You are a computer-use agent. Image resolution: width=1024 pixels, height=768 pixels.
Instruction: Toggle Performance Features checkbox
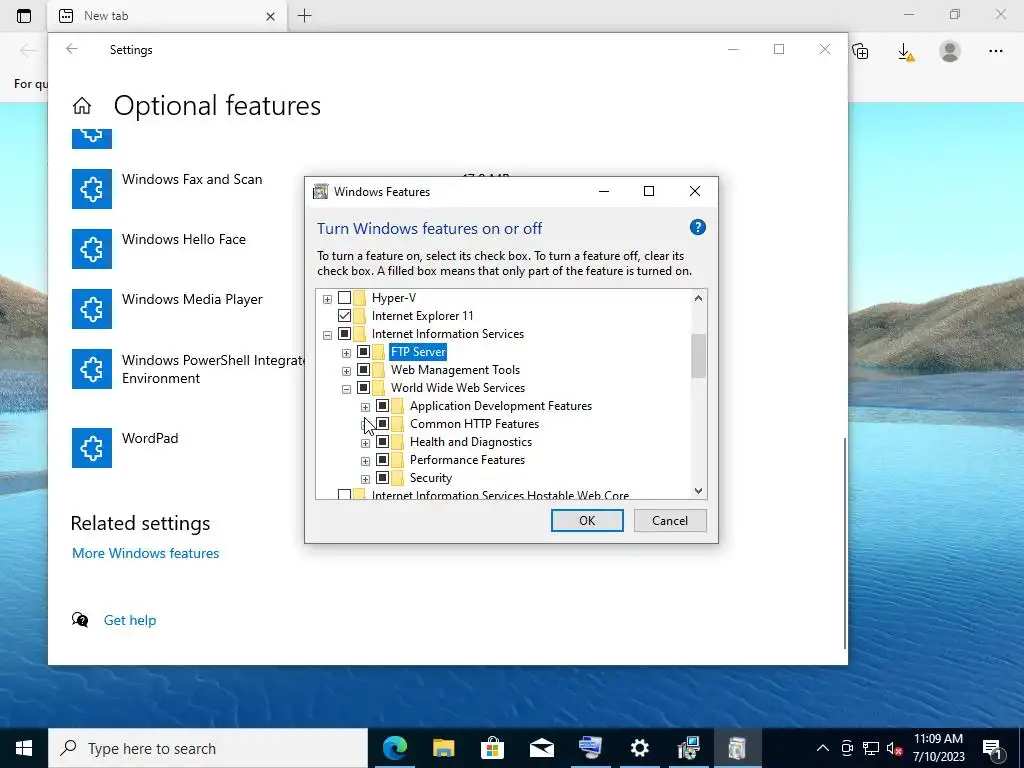383,460
